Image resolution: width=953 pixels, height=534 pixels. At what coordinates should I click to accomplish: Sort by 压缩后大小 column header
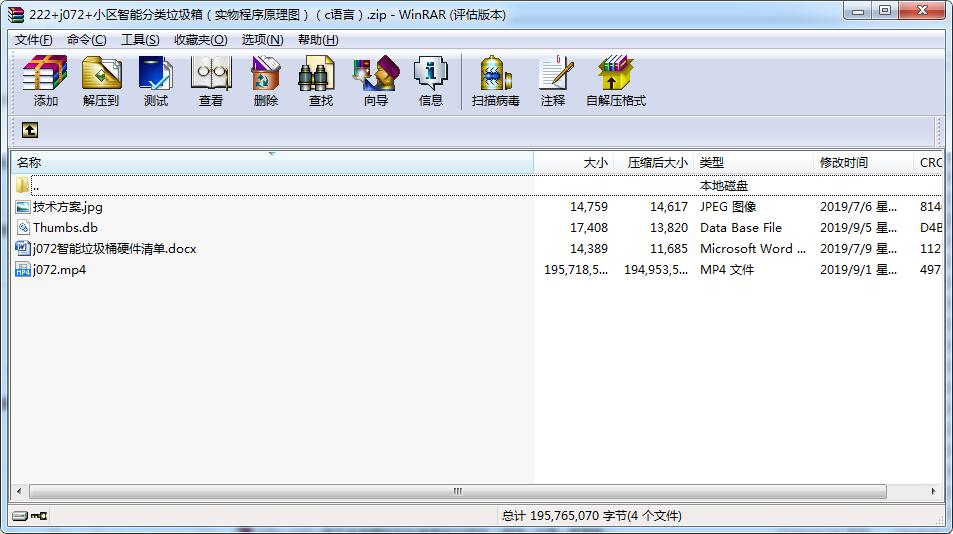pos(653,163)
